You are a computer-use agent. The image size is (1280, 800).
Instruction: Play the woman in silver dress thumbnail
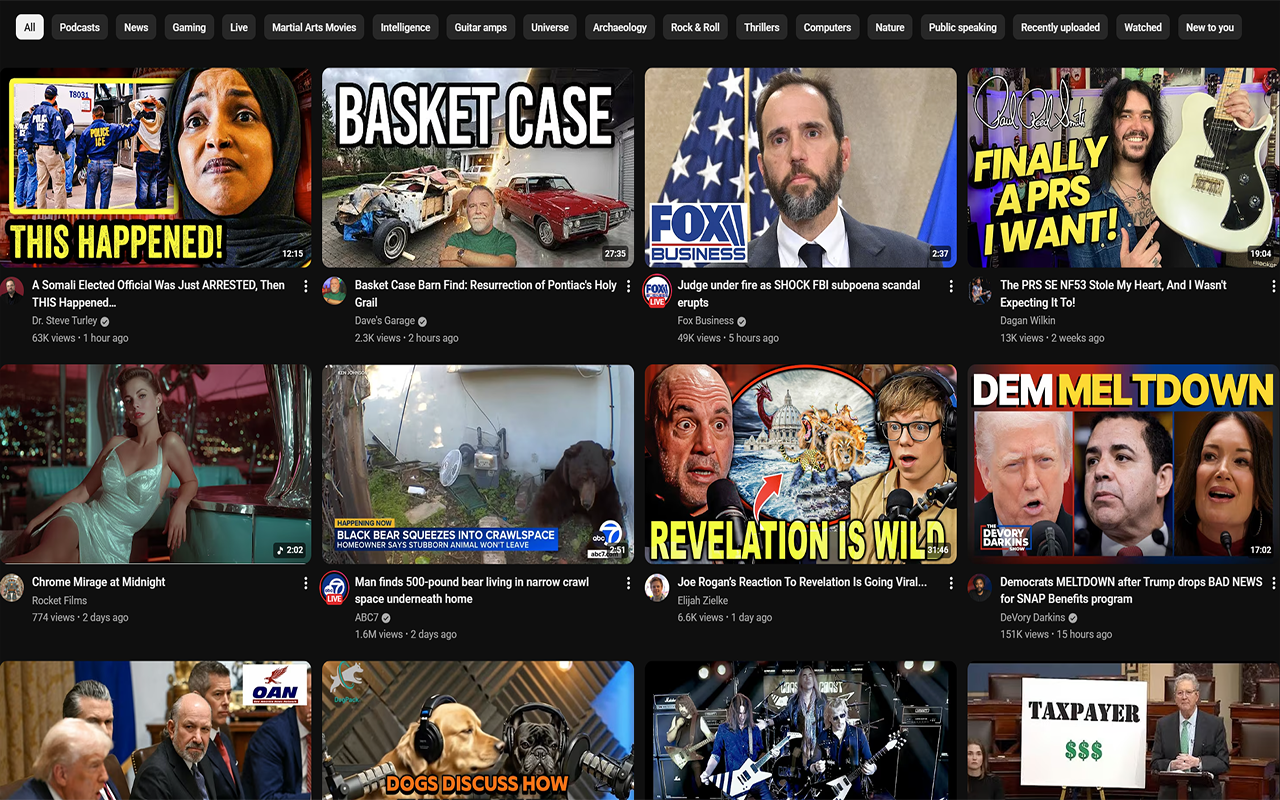click(x=156, y=464)
